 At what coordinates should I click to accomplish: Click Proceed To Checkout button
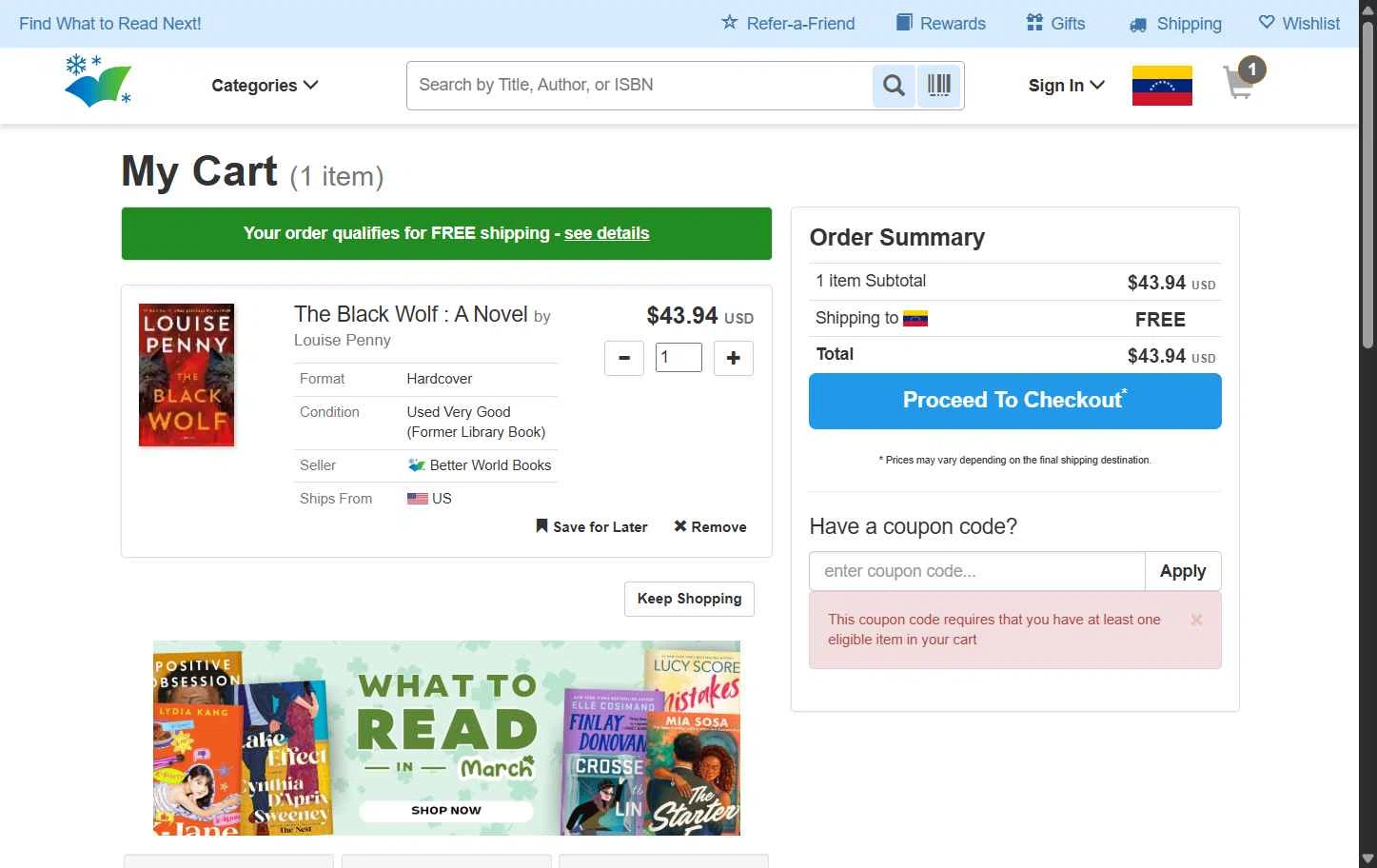[1014, 401]
